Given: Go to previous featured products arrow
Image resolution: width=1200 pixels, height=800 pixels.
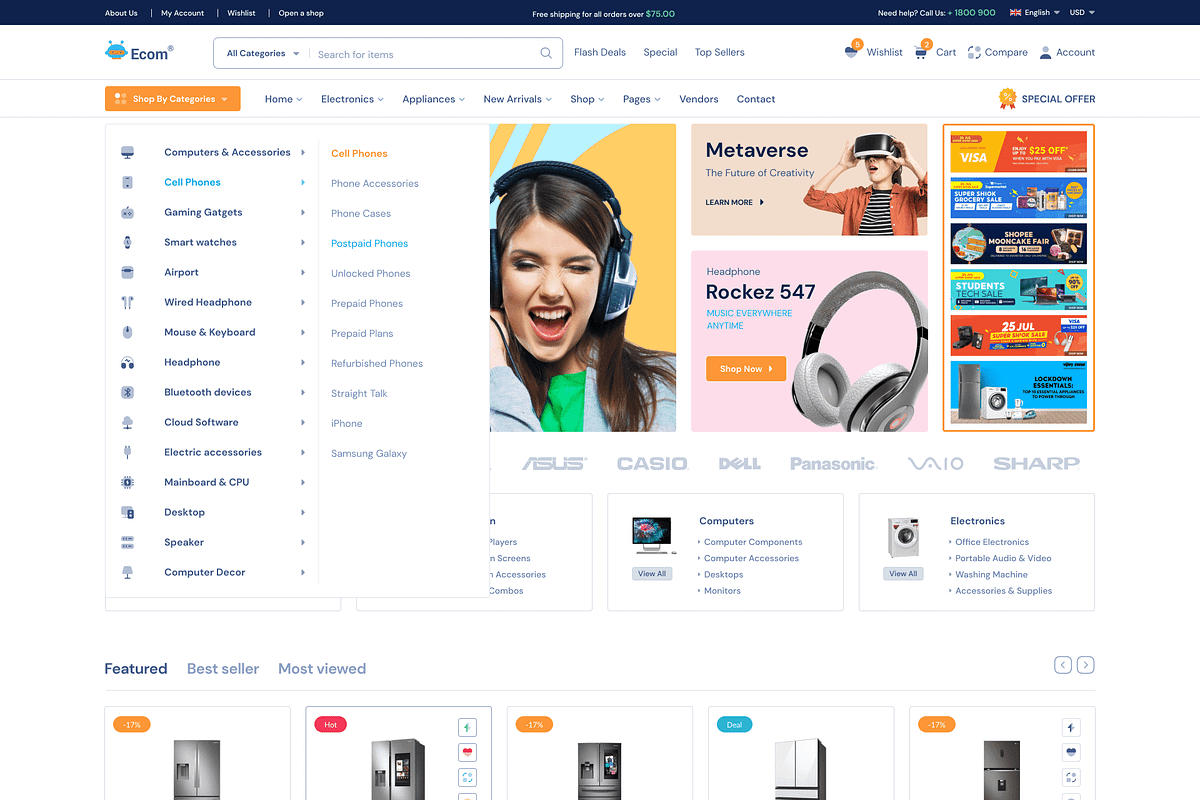Looking at the screenshot, I should coord(1063,665).
